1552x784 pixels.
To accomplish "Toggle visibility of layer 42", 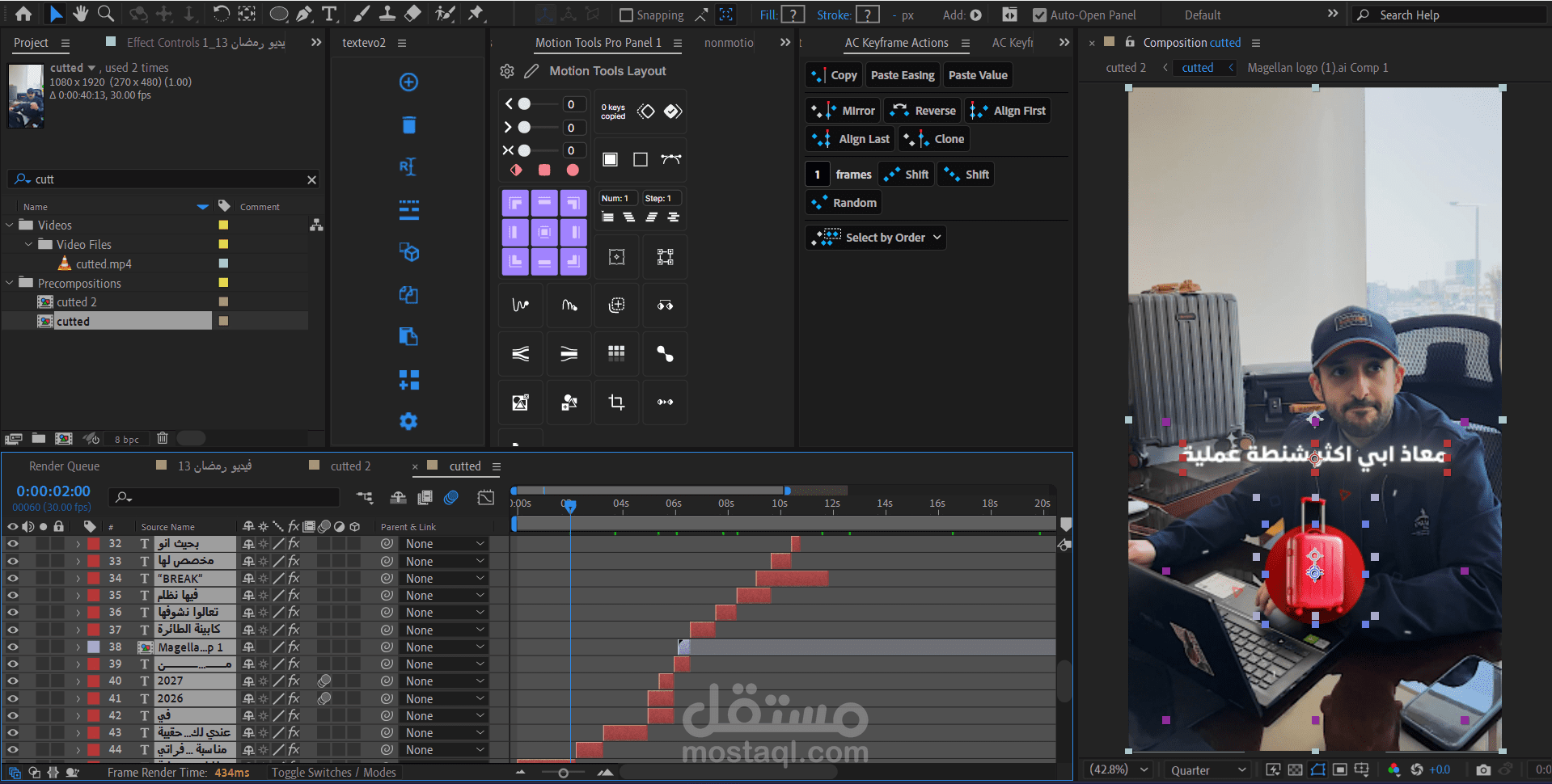I will (x=13, y=715).
